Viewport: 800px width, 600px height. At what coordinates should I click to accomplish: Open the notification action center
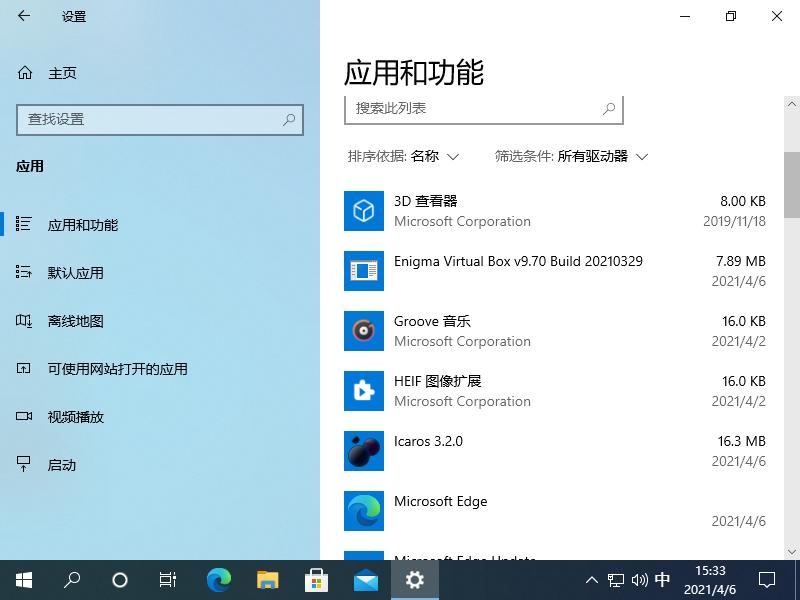766,580
